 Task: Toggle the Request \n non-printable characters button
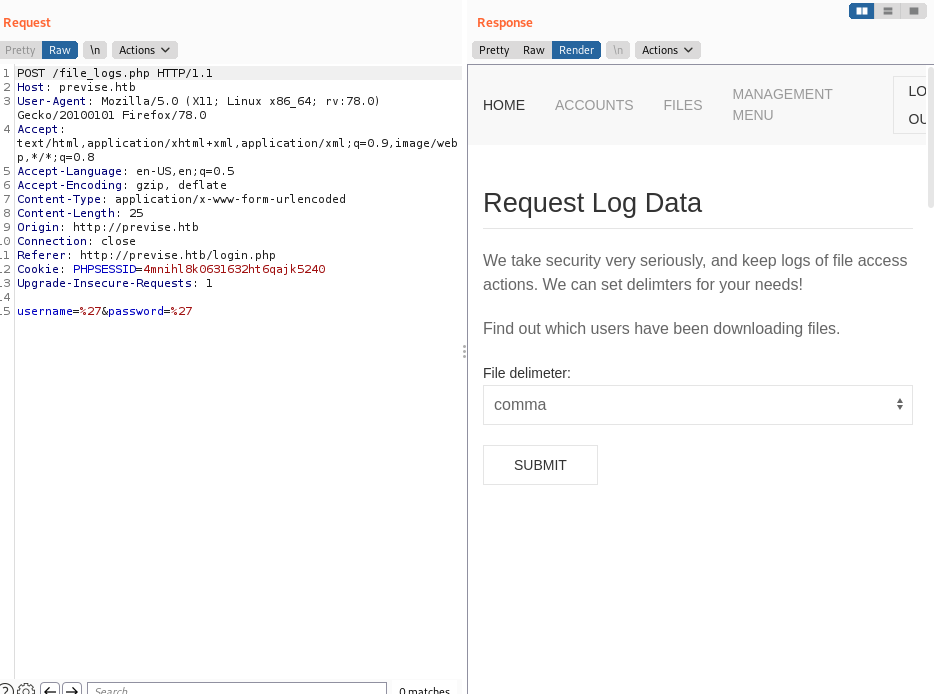[95, 50]
